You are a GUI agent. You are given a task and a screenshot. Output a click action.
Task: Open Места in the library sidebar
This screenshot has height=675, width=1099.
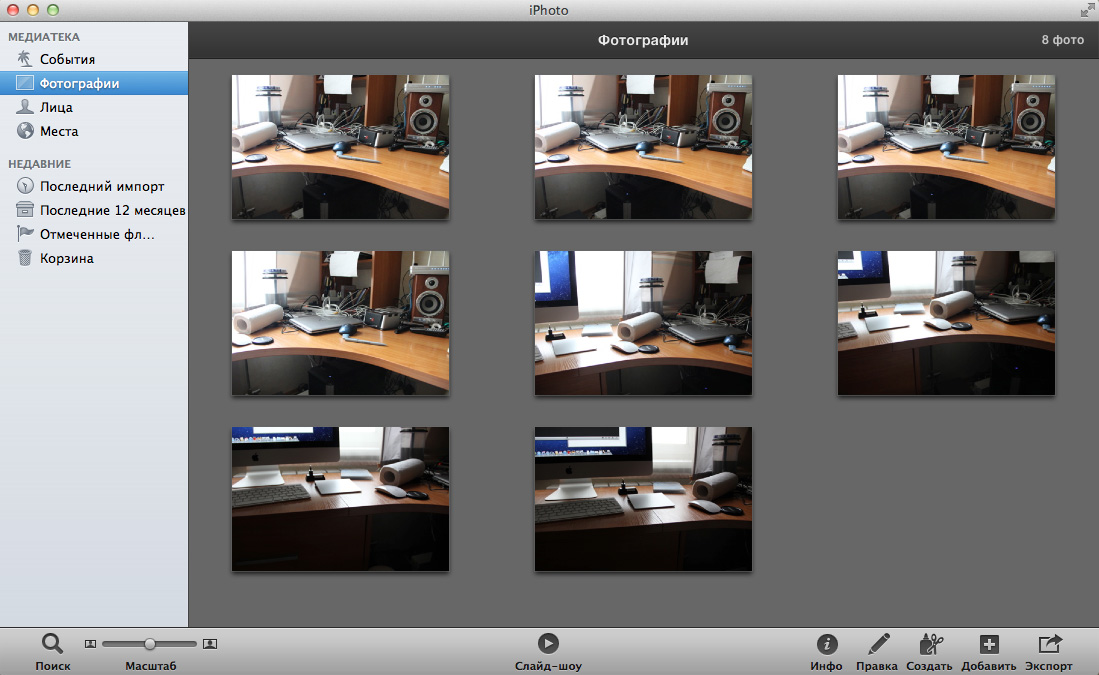(x=59, y=132)
